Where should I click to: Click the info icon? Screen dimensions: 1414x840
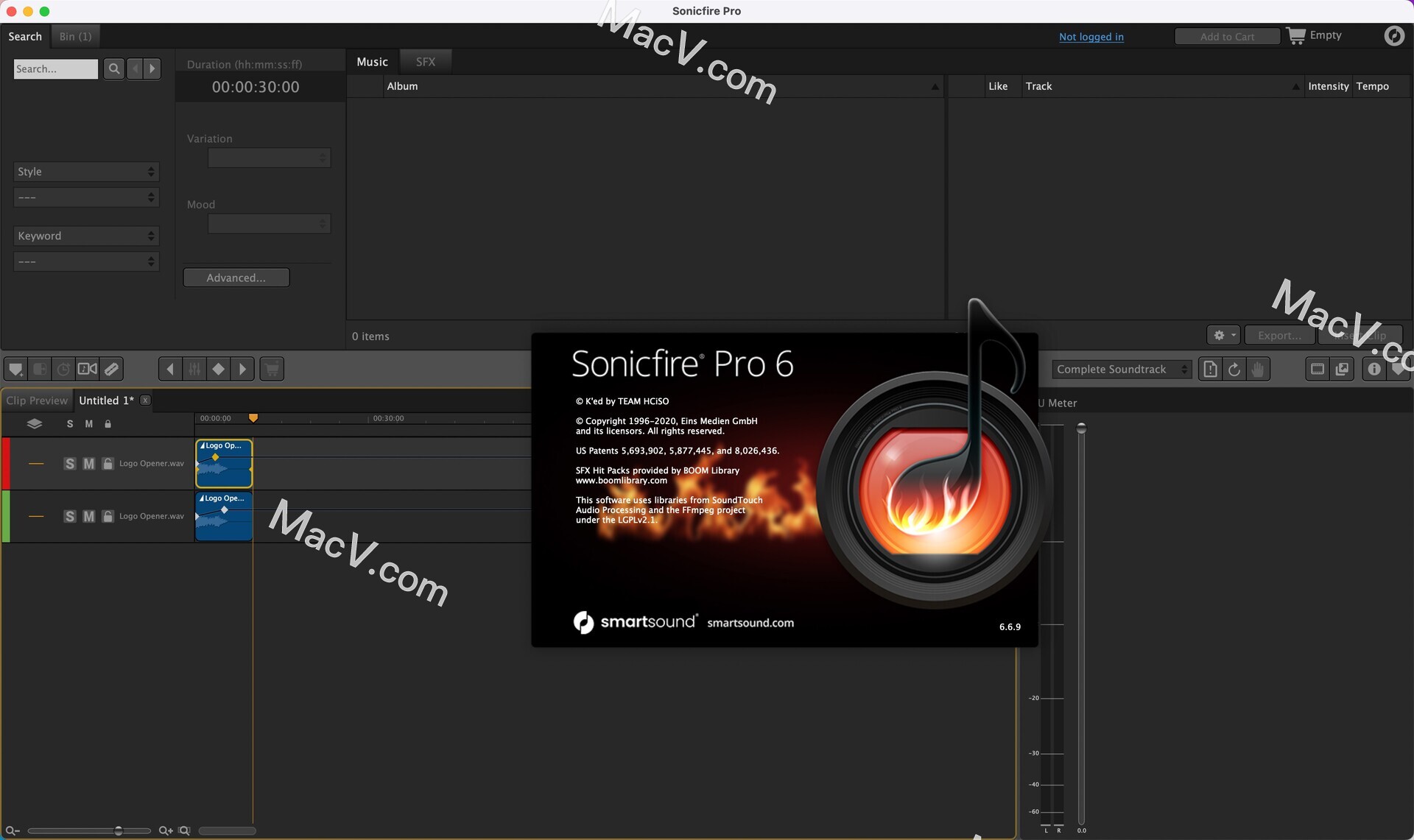coord(1374,369)
